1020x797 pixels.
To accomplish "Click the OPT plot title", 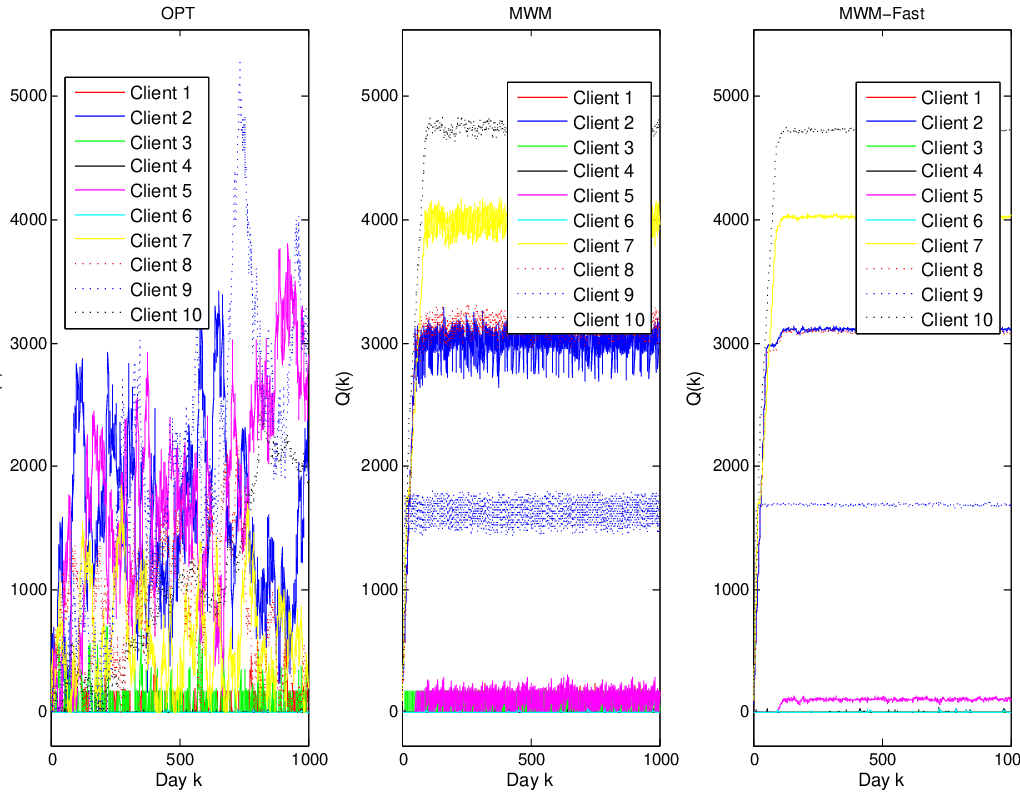I will pos(178,13).
